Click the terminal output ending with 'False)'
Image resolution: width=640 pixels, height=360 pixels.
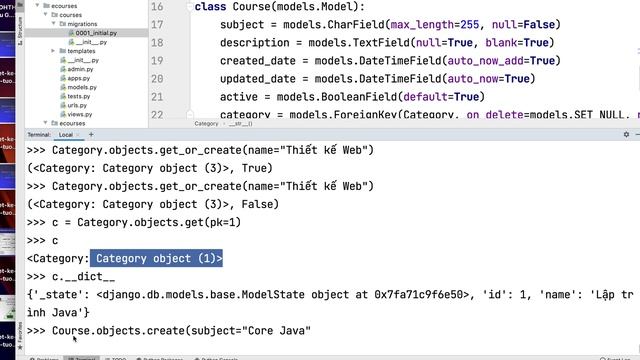(x=153, y=204)
